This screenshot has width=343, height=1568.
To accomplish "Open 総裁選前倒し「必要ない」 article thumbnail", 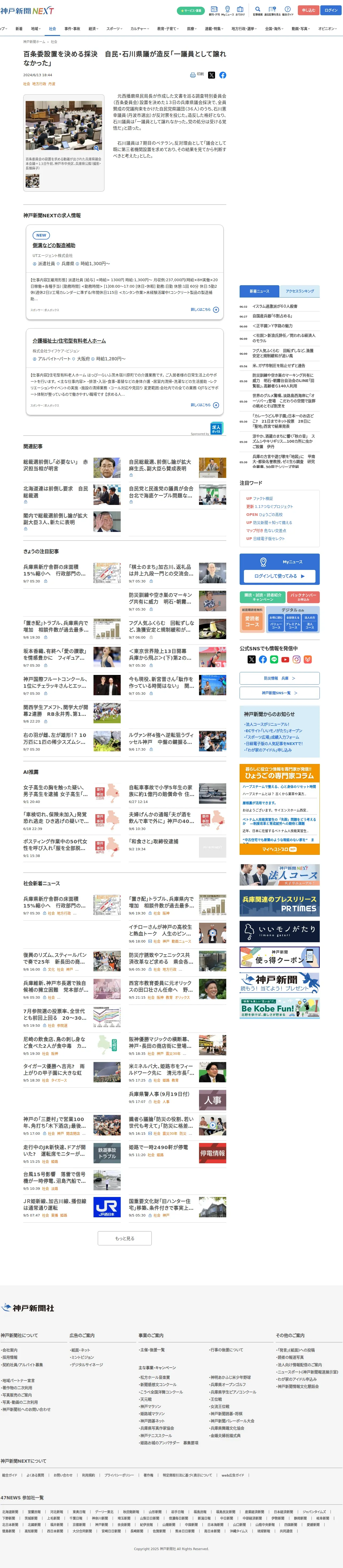I will [107, 468].
